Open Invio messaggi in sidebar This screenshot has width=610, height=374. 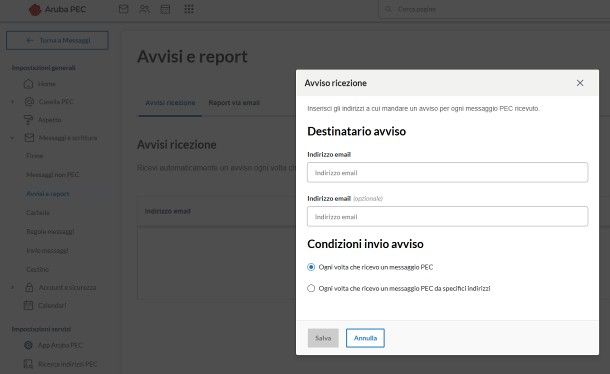(47, 251)
